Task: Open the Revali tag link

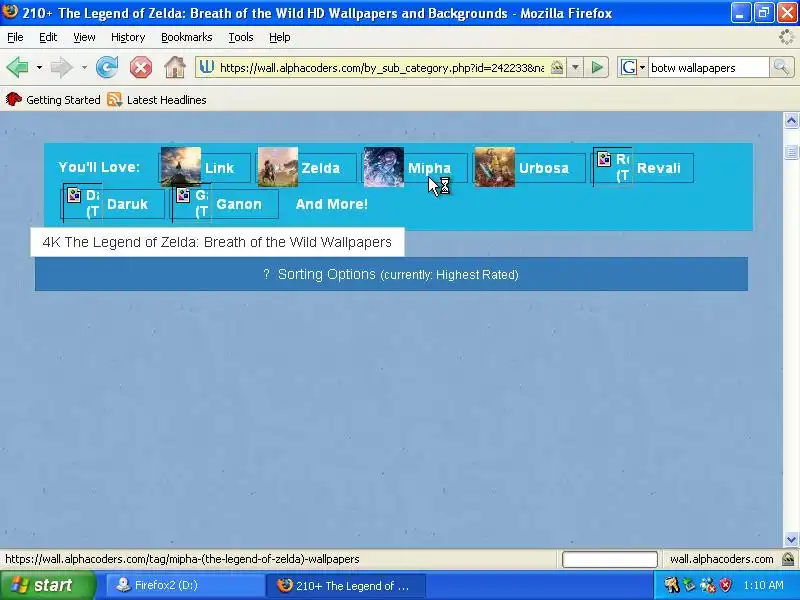Action: click(659, 168)
